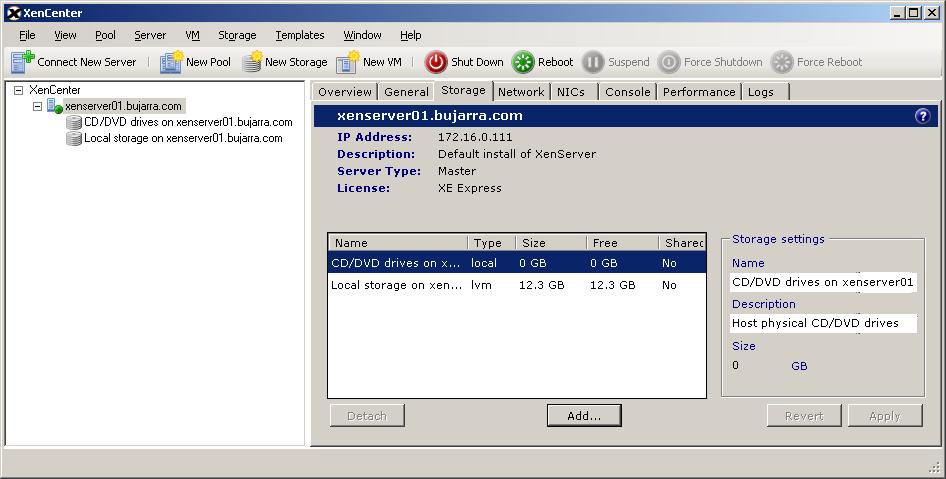
Task: Open the Templates menu
Action: pos(300,35)
